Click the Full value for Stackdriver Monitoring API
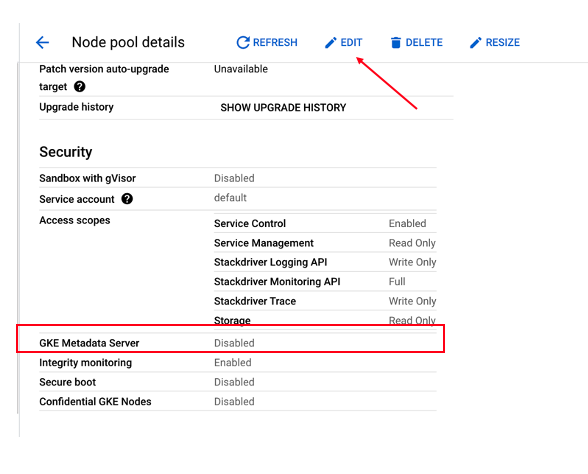 pos(397,282)
